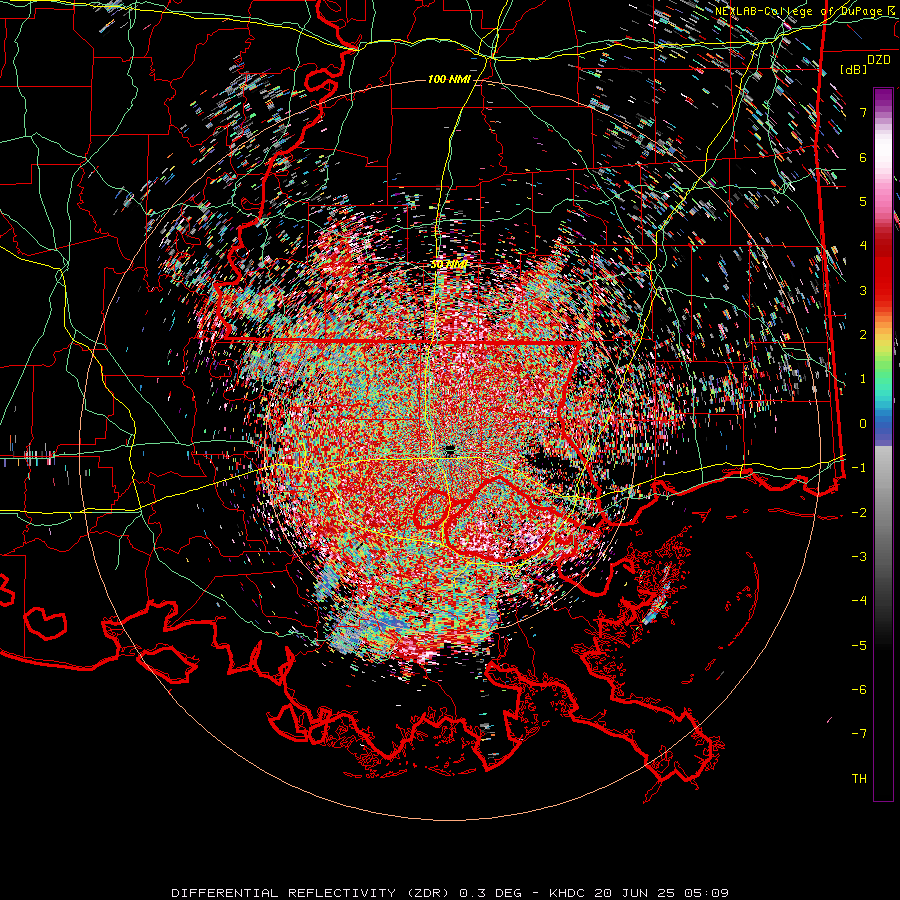Click the 3 dB scale label
The height and width of the screenshot is (900, 900).
click(863, 290)
